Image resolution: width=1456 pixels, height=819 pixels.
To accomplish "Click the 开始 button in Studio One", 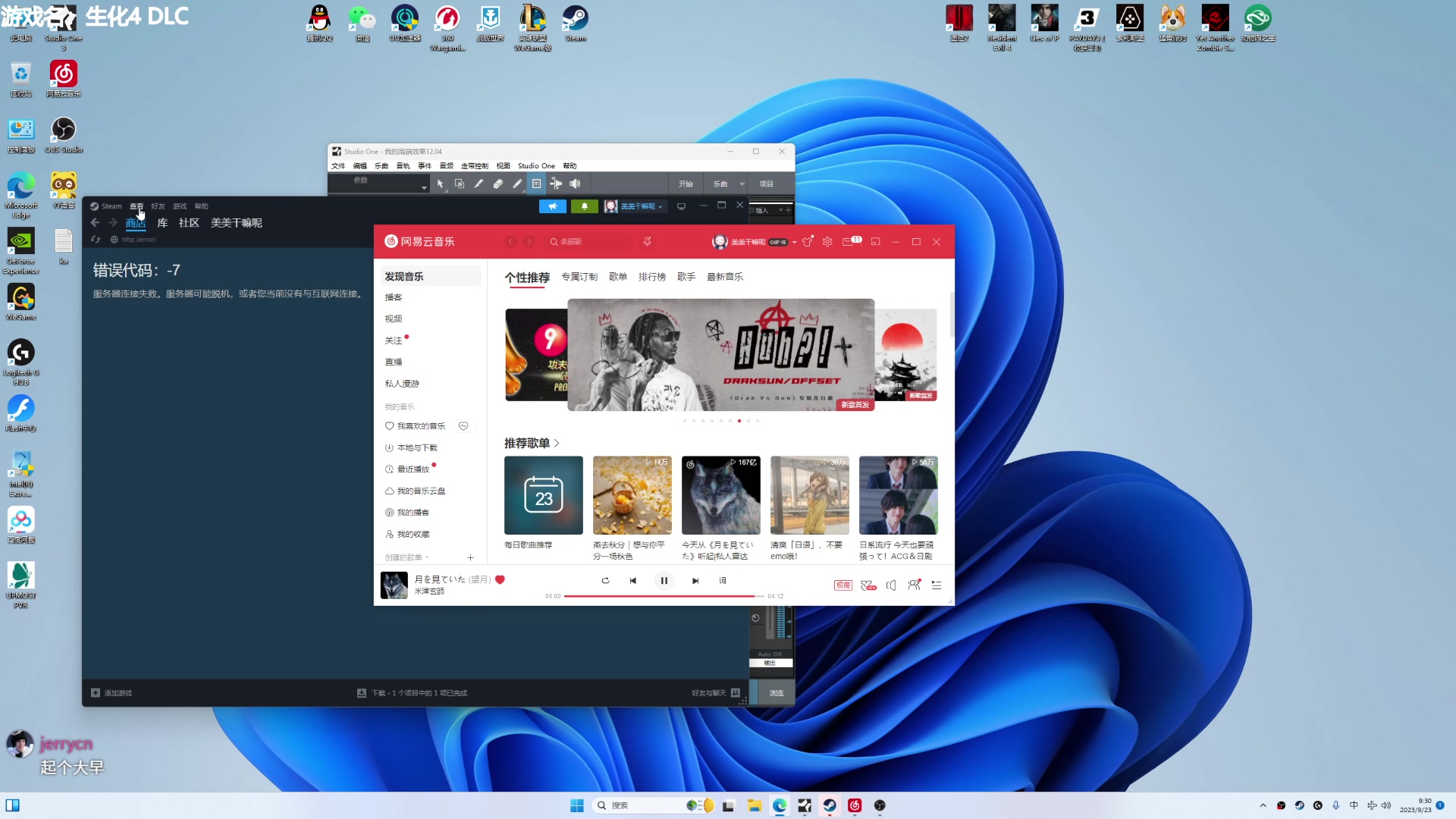I will pos(686,184).
